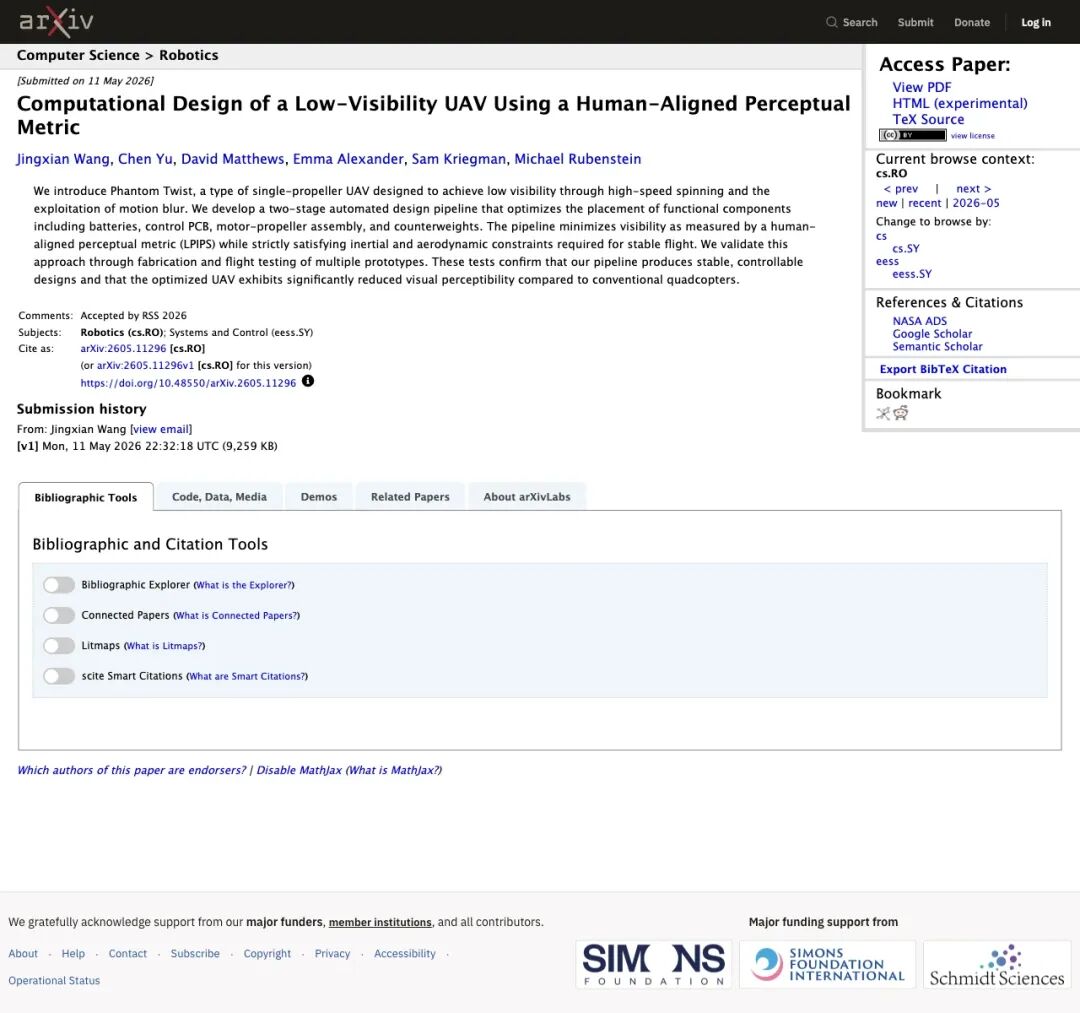Click the Search magnifier icon
Image resolution: width=1080 pixels, height=1013 pixels.
coord(831,22)
